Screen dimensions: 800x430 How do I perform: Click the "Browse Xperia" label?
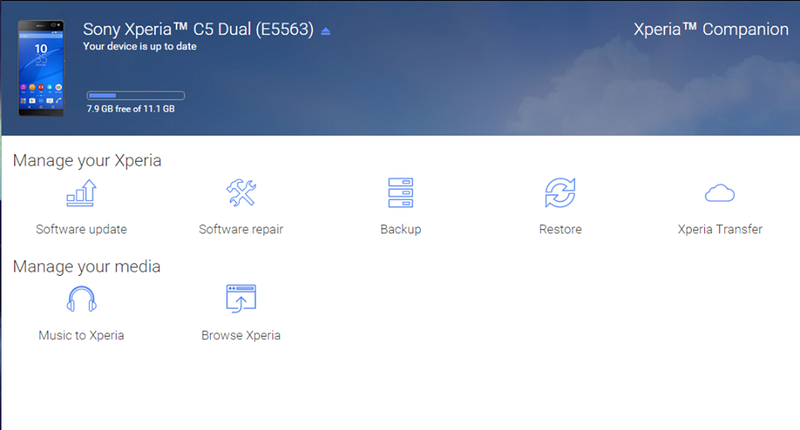(x=241, y=335)
